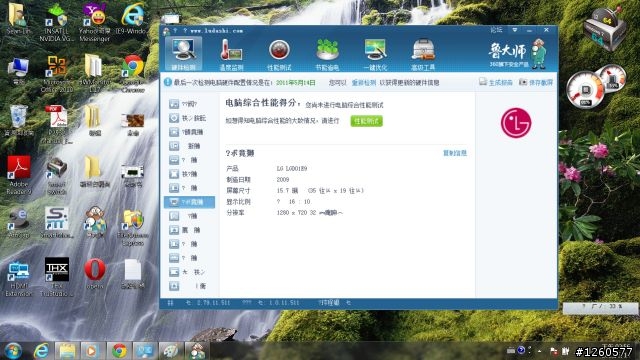Click the re-detect hardware link

pyautogui.click(x=364, y=82)
